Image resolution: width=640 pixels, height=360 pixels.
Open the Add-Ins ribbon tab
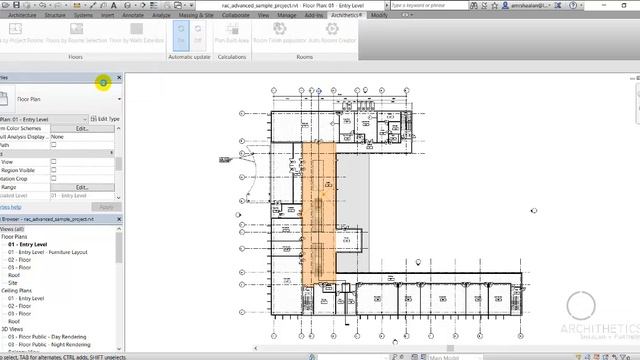coord(314,15)
